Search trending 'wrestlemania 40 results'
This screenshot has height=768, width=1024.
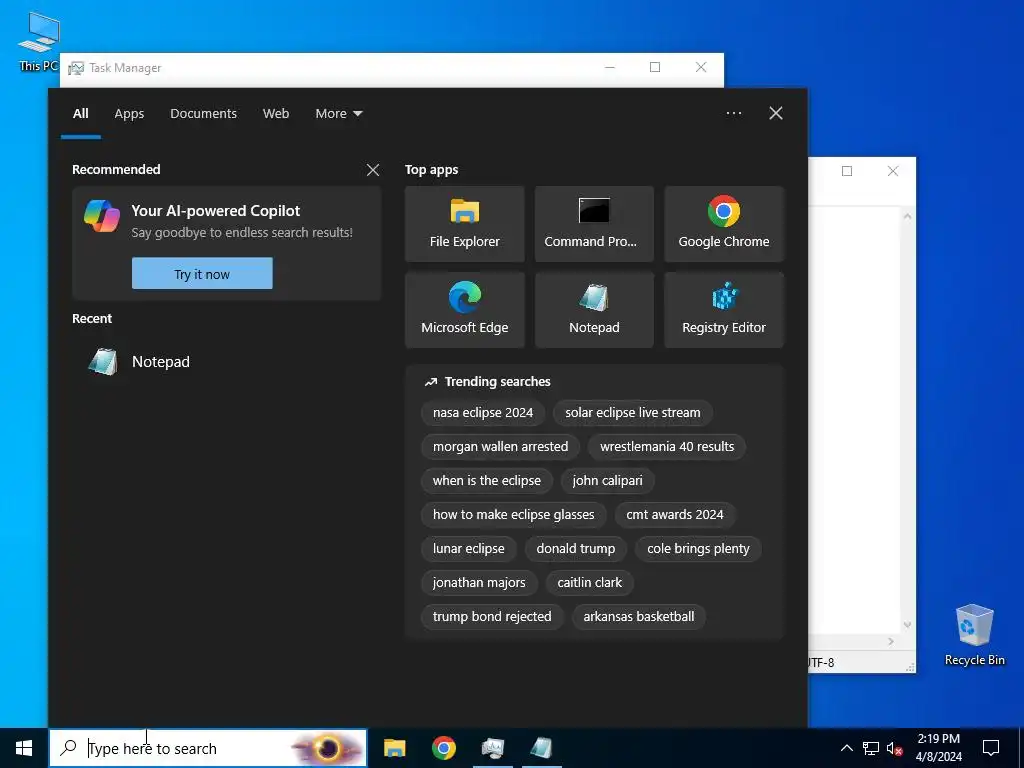coord(667,447)
